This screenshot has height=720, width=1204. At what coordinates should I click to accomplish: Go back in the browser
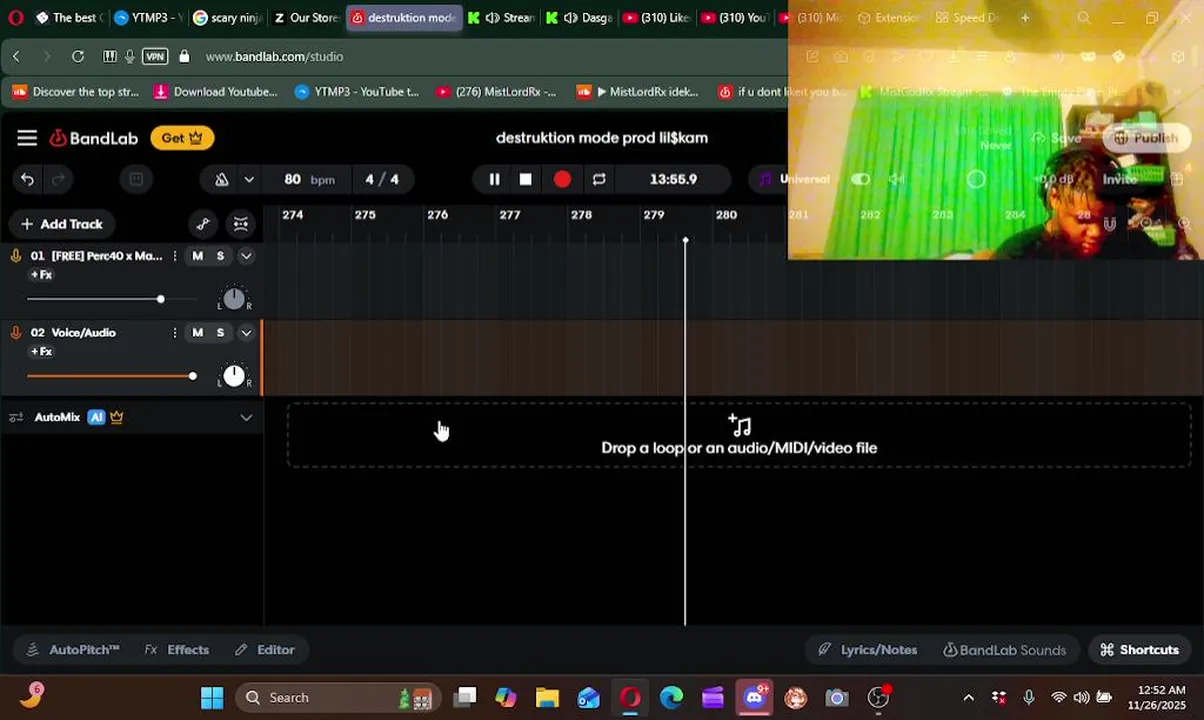[x=16, y=57]
